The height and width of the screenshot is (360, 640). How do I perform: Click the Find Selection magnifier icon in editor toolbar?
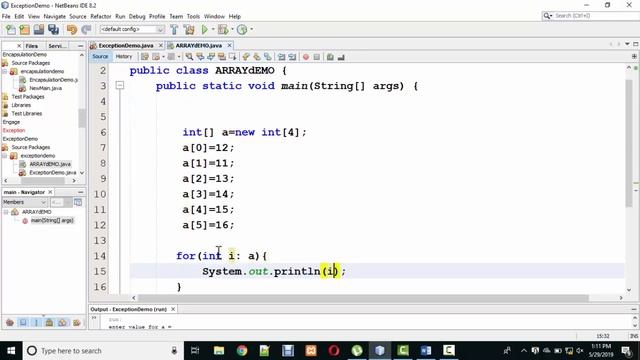[x=189, y=57]
